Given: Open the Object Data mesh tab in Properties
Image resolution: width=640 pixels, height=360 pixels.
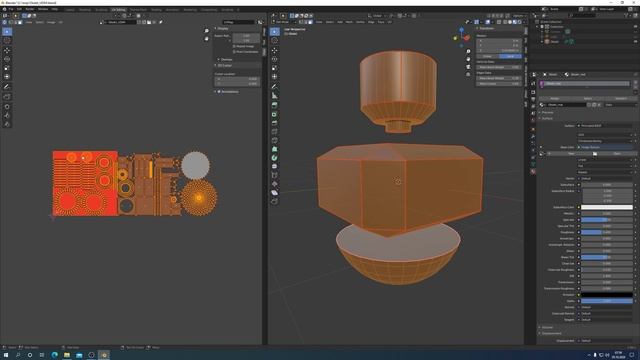Looking at the screenshot, I should pyautogui.click(x=533, y=164).
